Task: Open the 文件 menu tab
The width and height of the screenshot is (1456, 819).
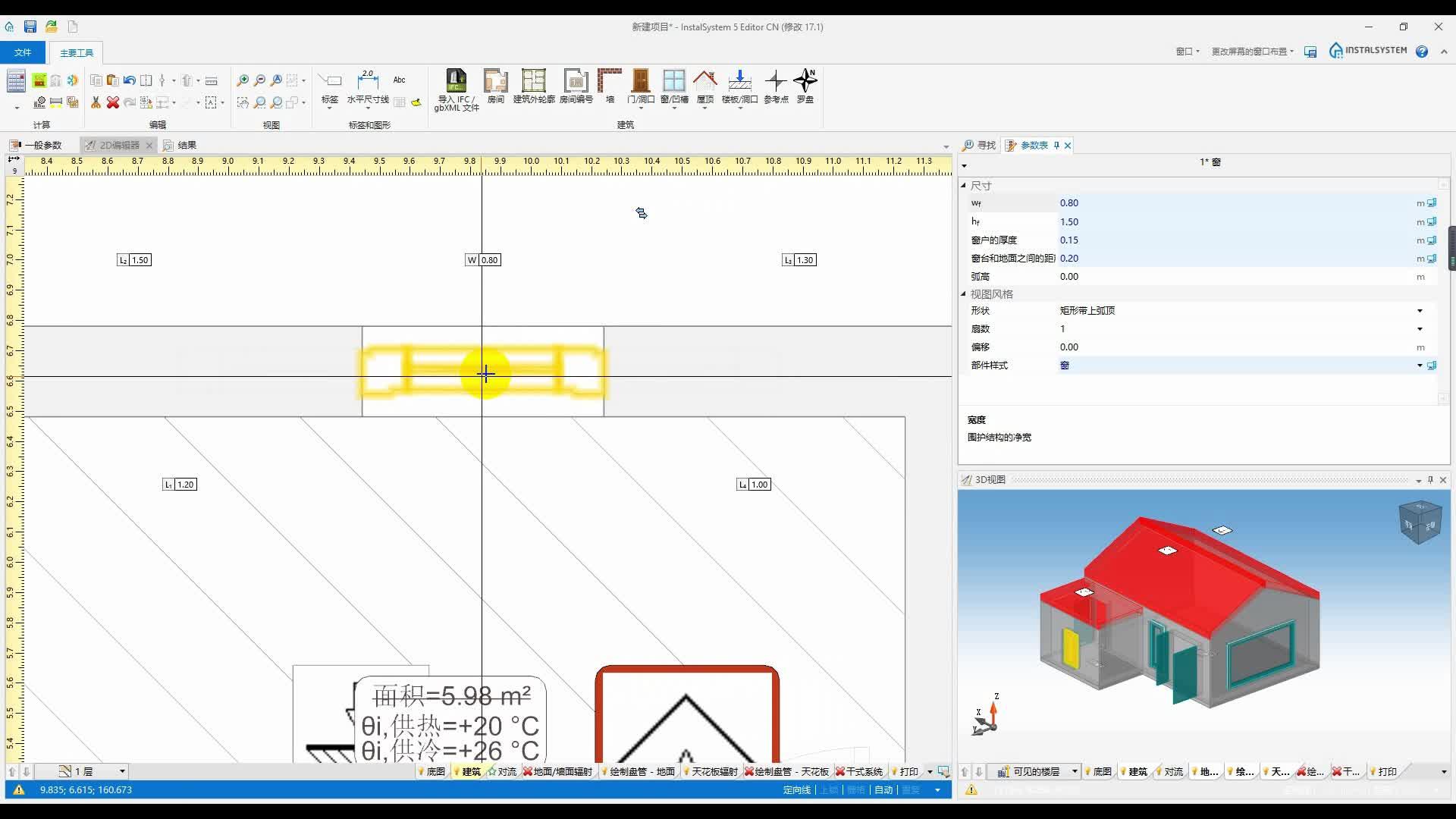Action: click(x=23, y=52)
